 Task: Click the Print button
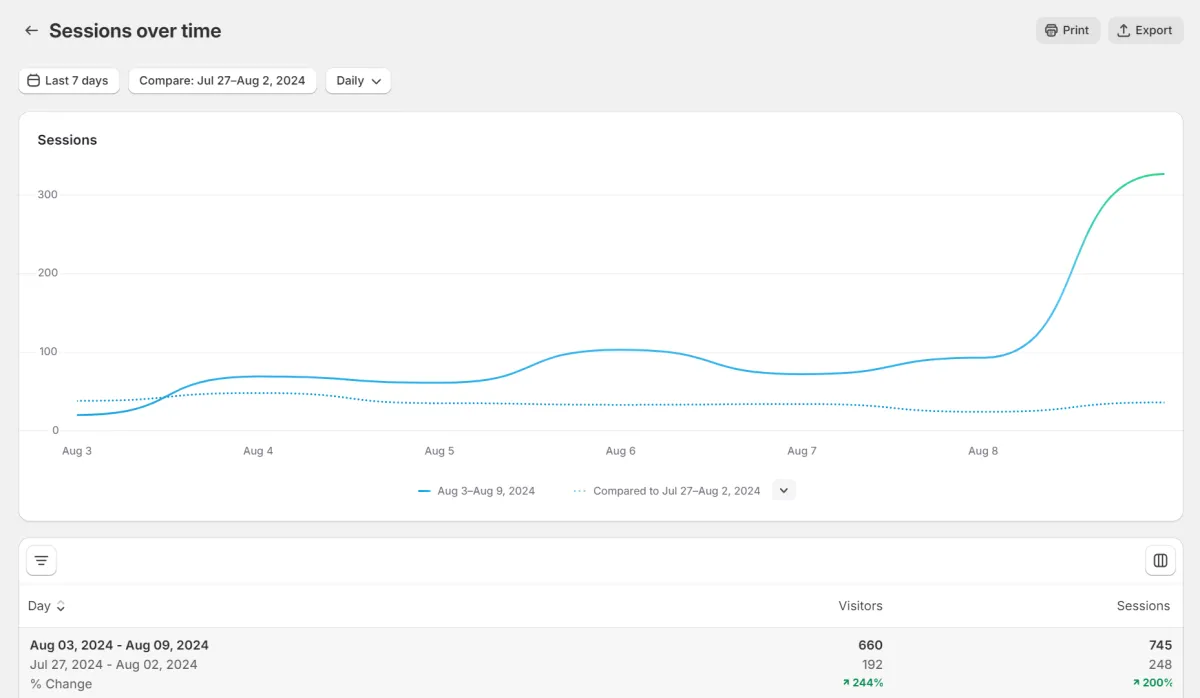pos(1067,30)
